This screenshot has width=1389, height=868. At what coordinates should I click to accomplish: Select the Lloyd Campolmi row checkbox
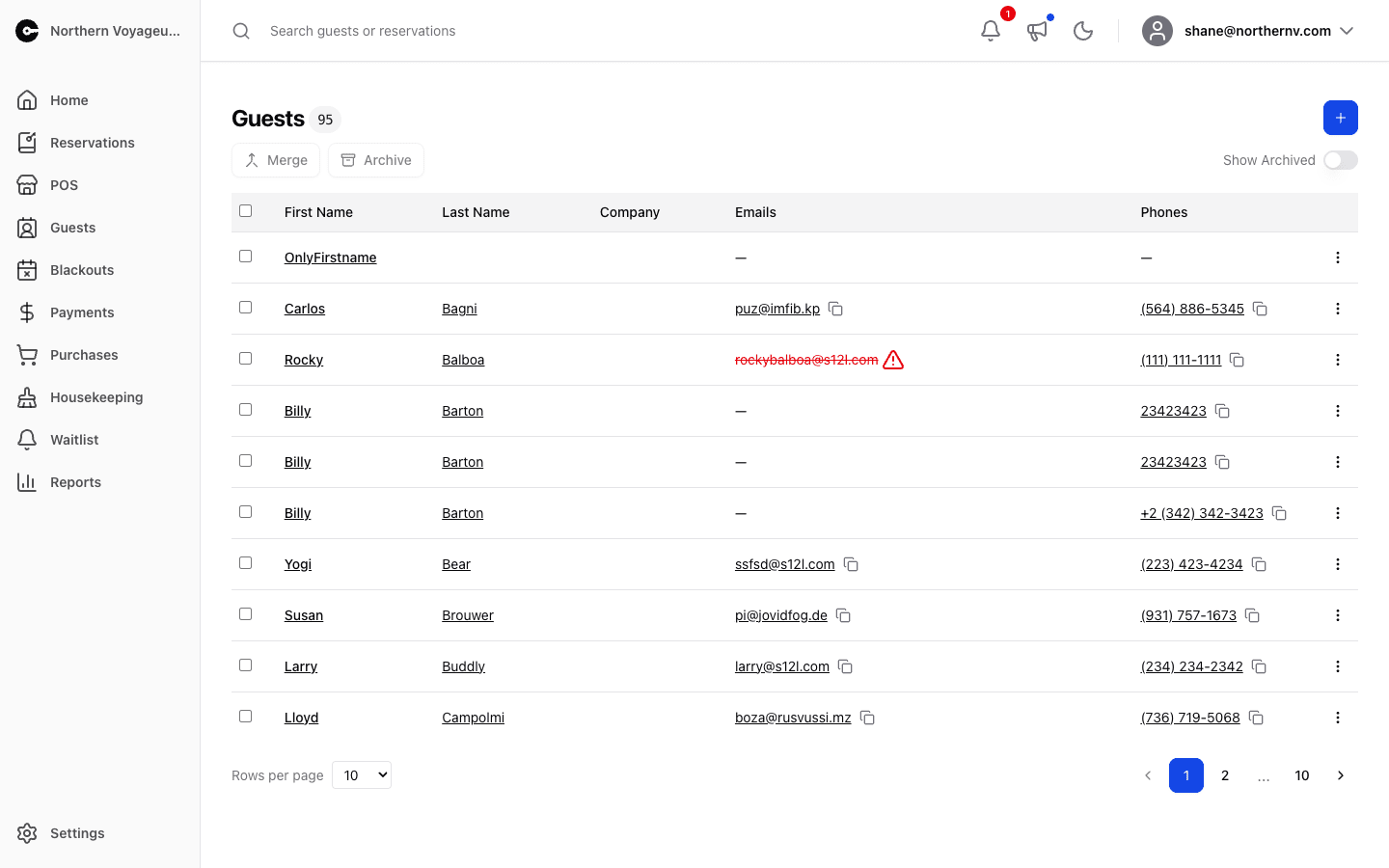tap(245, 716)
